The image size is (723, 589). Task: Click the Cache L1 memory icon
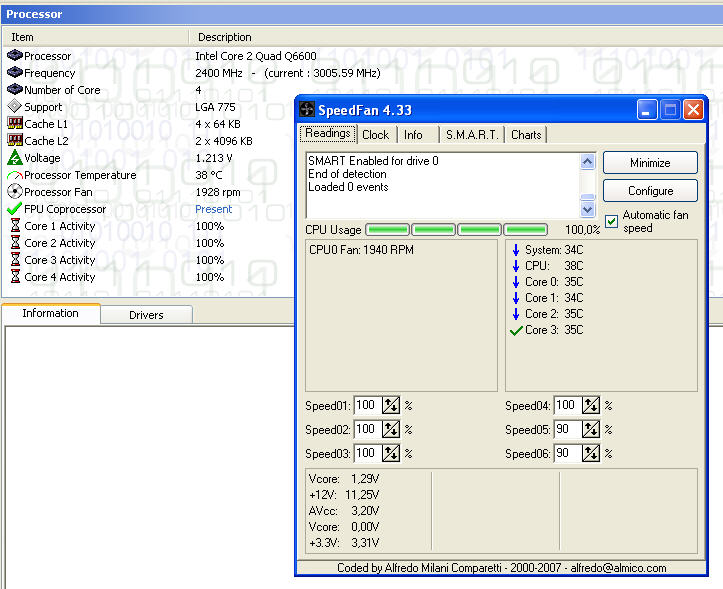[15, 123]
